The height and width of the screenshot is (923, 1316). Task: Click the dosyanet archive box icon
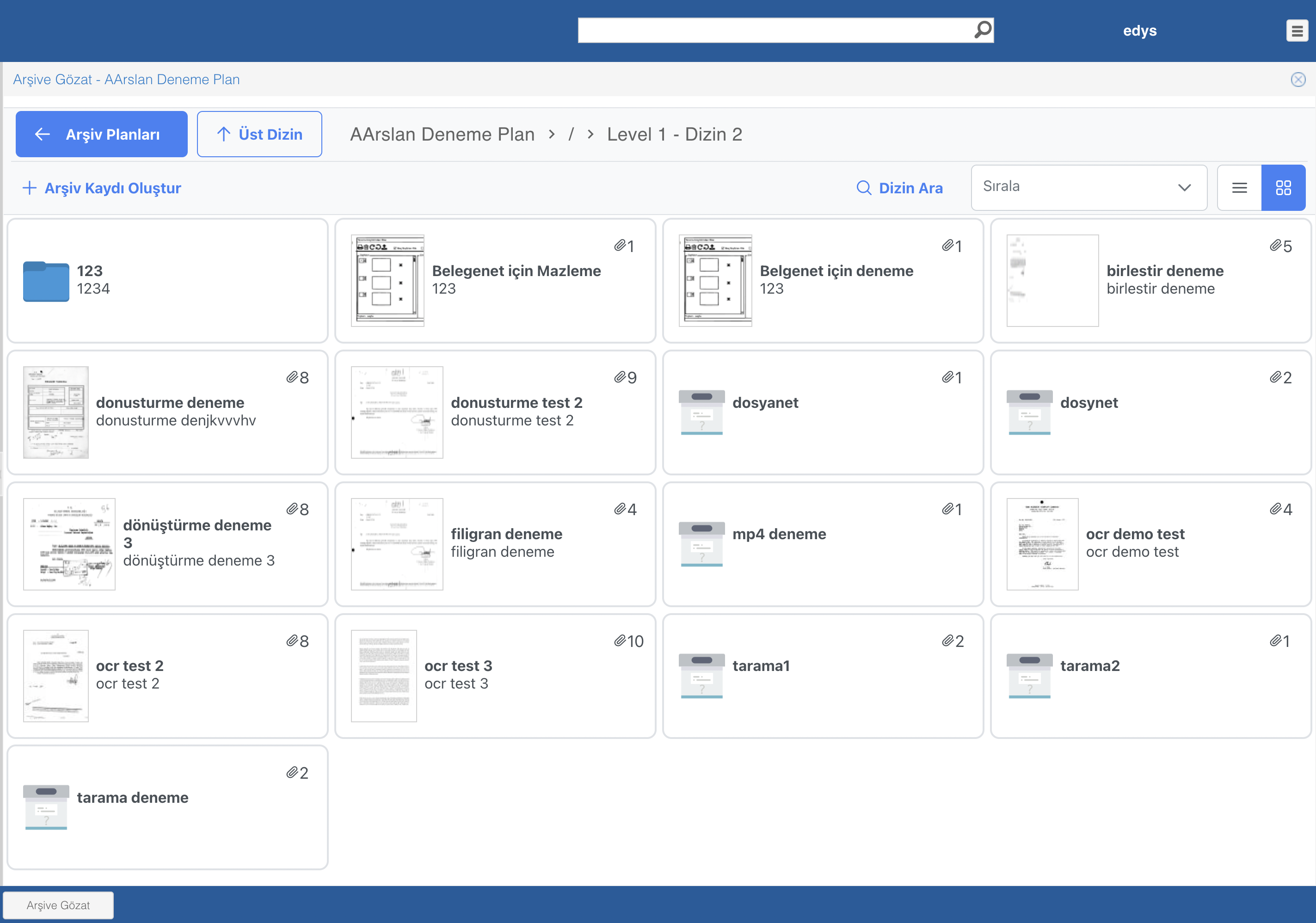click(701, 412)
